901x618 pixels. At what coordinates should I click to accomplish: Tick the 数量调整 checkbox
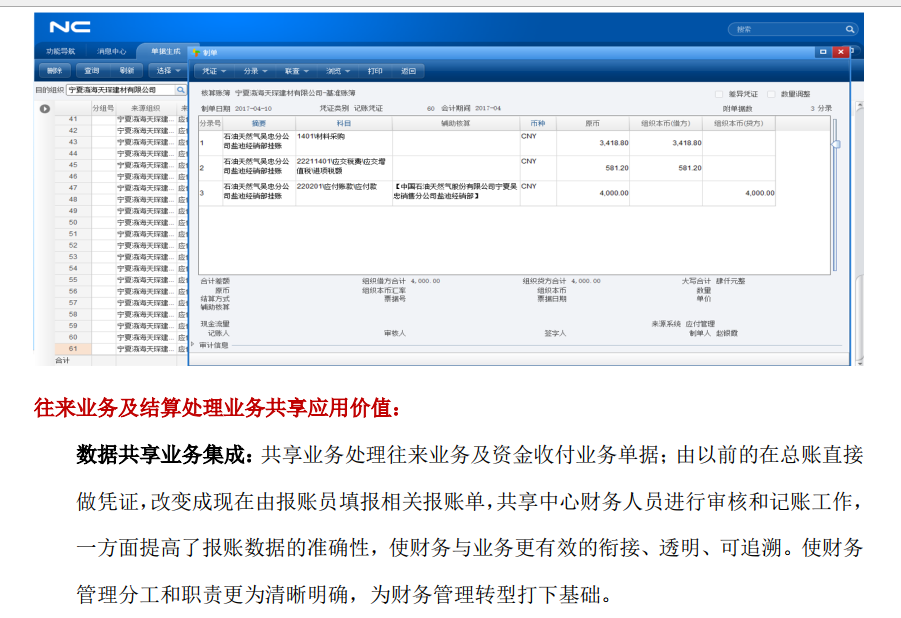(x=772, y=92)
